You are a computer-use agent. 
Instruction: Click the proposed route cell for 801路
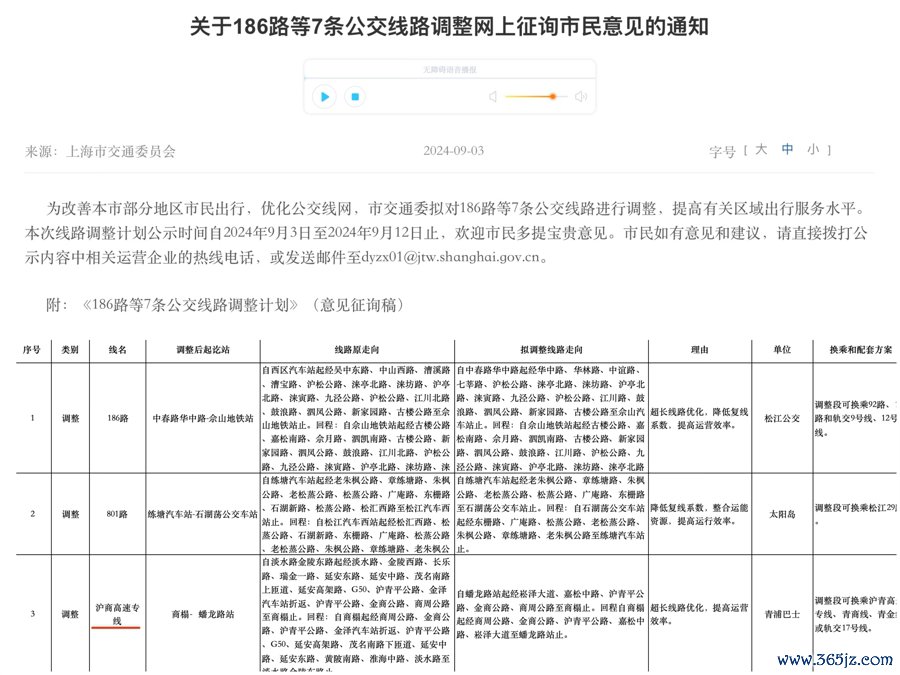pyautogui.click(x=552, y=514)
